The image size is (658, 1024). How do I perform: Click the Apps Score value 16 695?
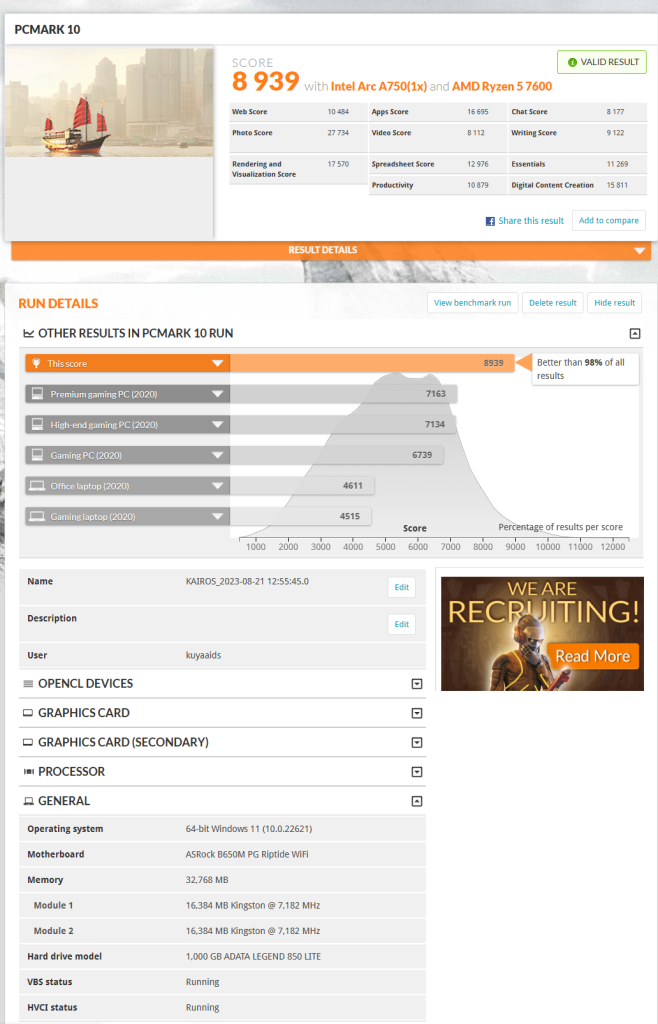click(478, 112)
